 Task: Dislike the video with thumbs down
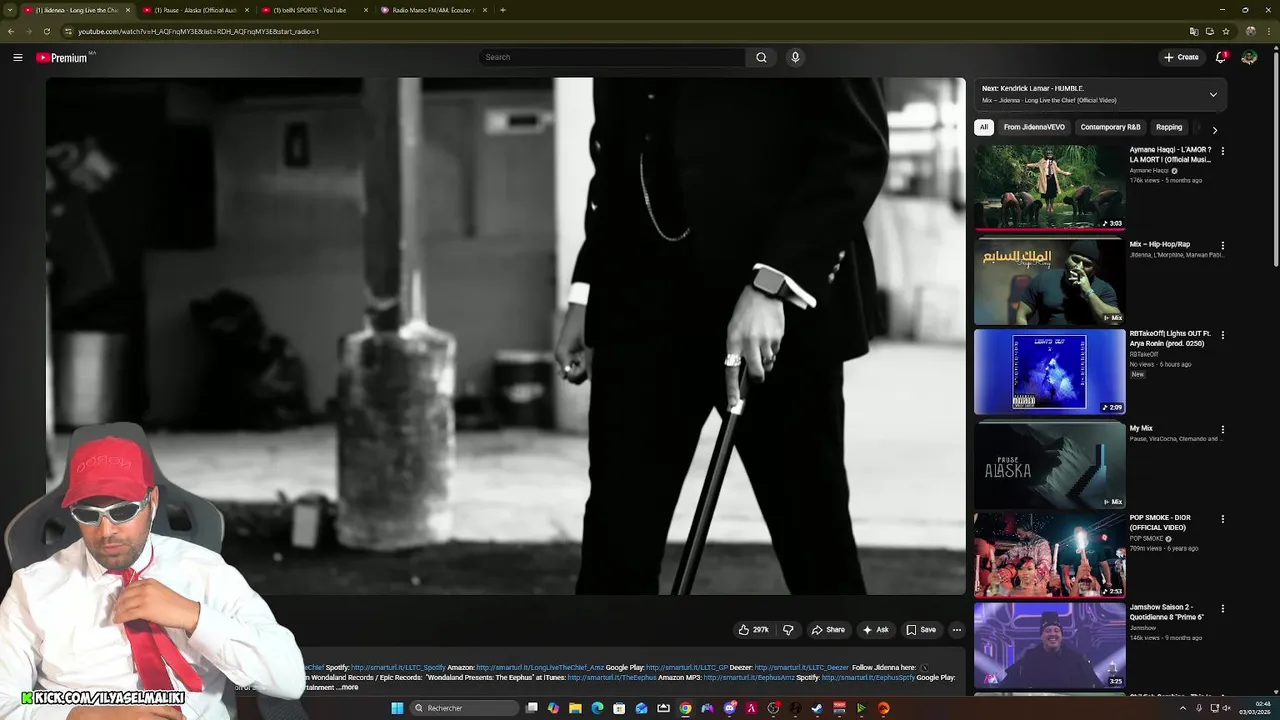coord(788,630)
